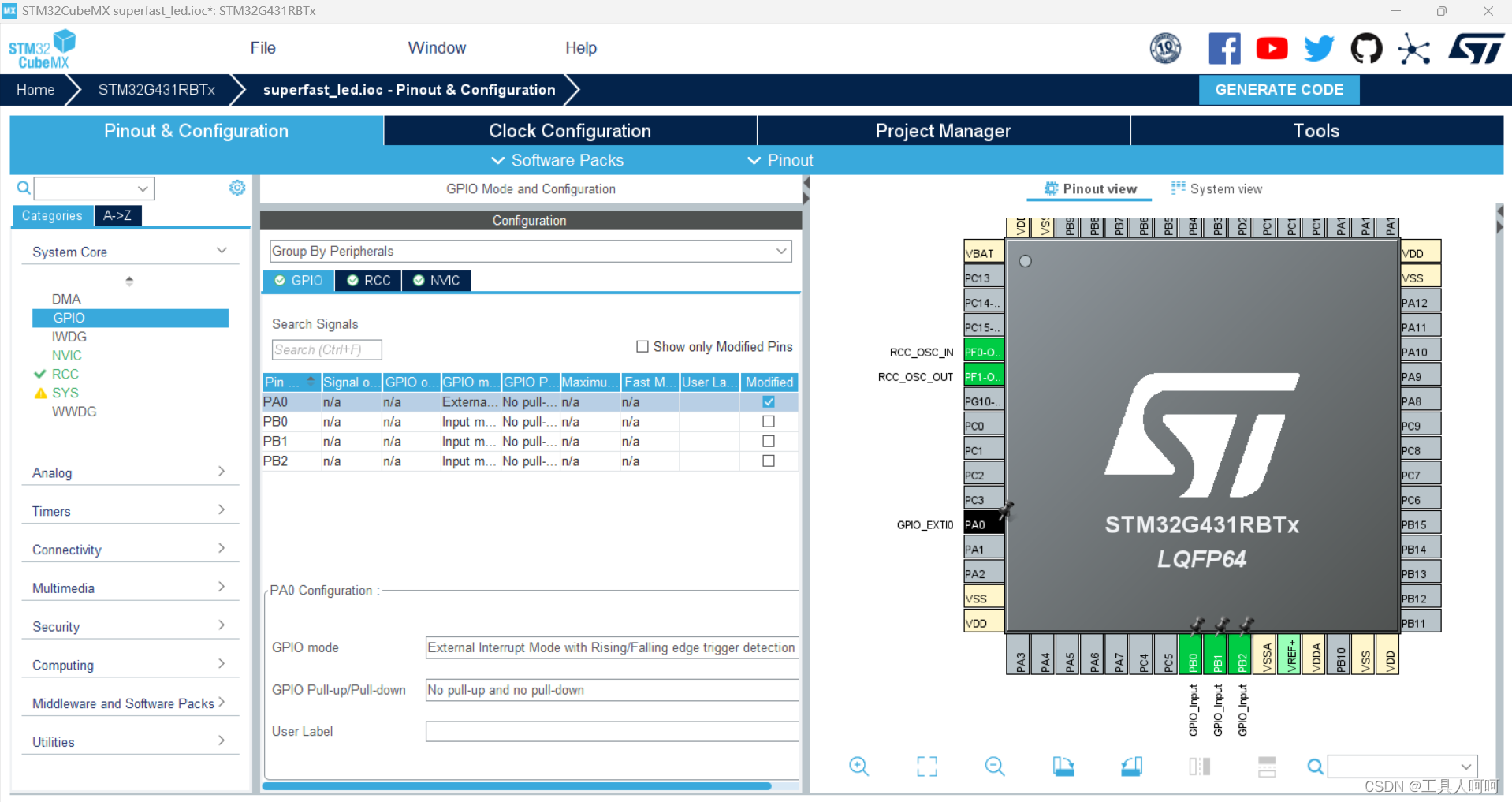The width and height of the screenshot is (1512, 802).
Task: Click the rotate counter-clockwise icon below the chip
Action: point(1132,766)
